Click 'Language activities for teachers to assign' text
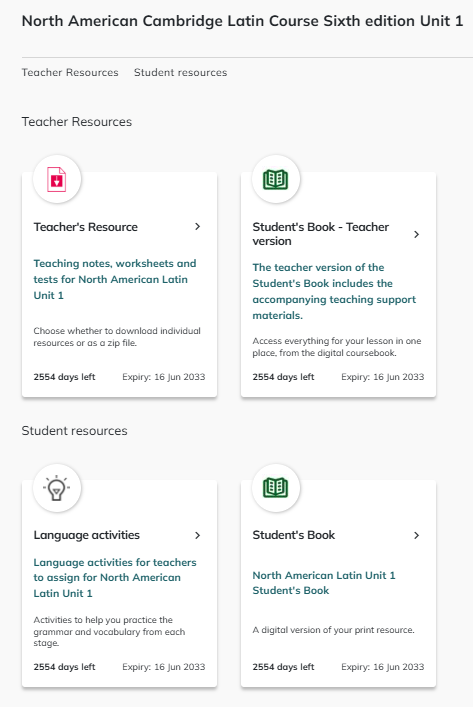This screenshot has height=707, width=473. tap(115, 578)
